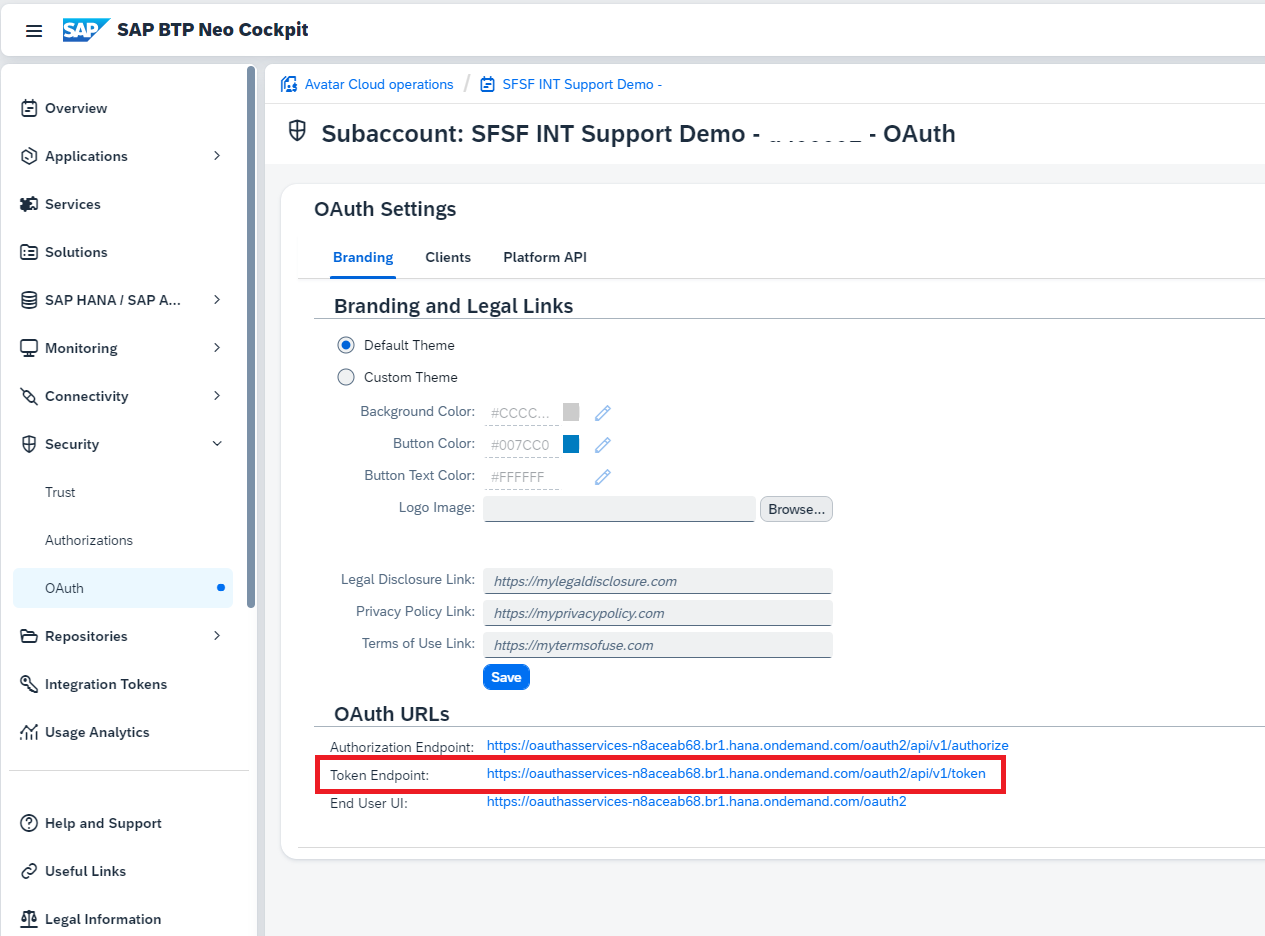Open the Token Endpoint URL
Viewport: 1265px width, 936px height.
pos(736,773)
